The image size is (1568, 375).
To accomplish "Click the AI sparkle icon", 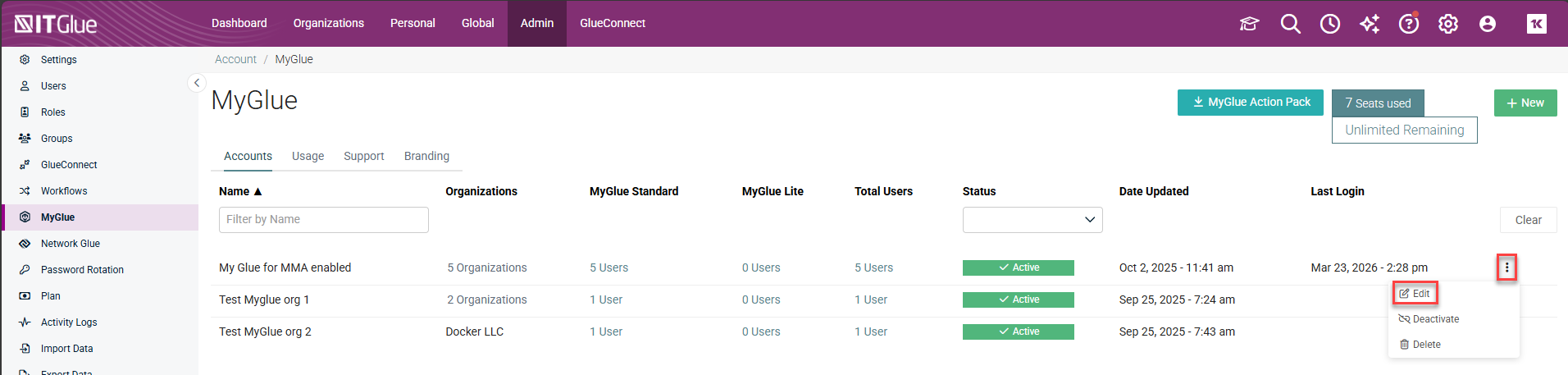I will (x=1369, y=24).
